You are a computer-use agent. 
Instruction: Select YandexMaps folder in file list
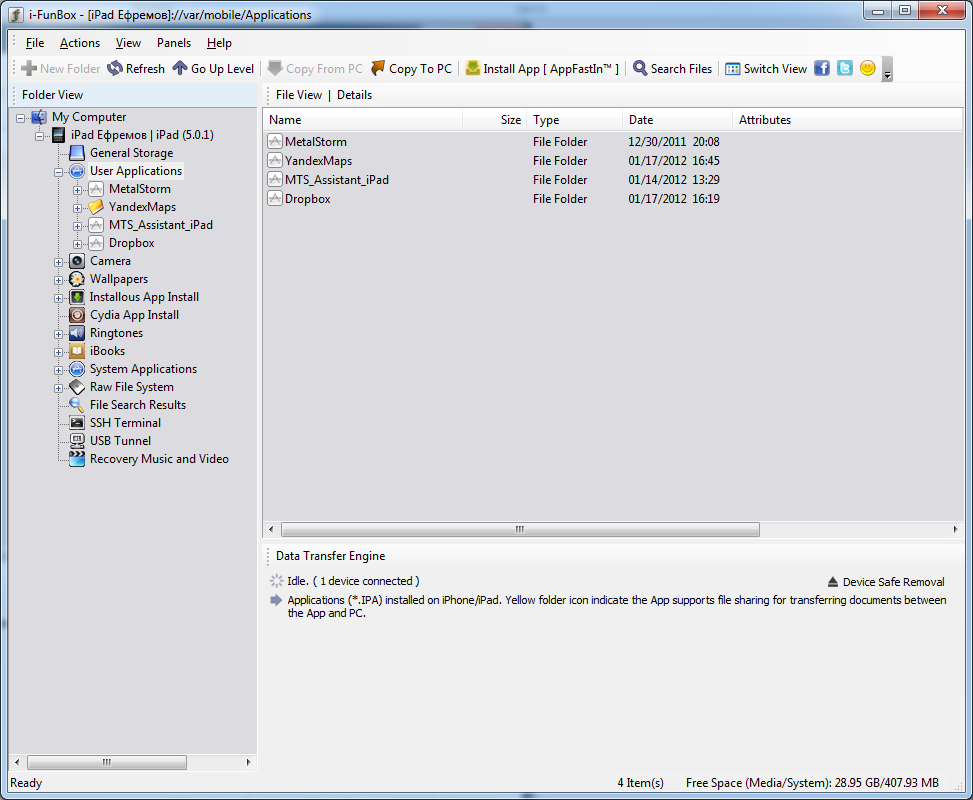point(318,161)
